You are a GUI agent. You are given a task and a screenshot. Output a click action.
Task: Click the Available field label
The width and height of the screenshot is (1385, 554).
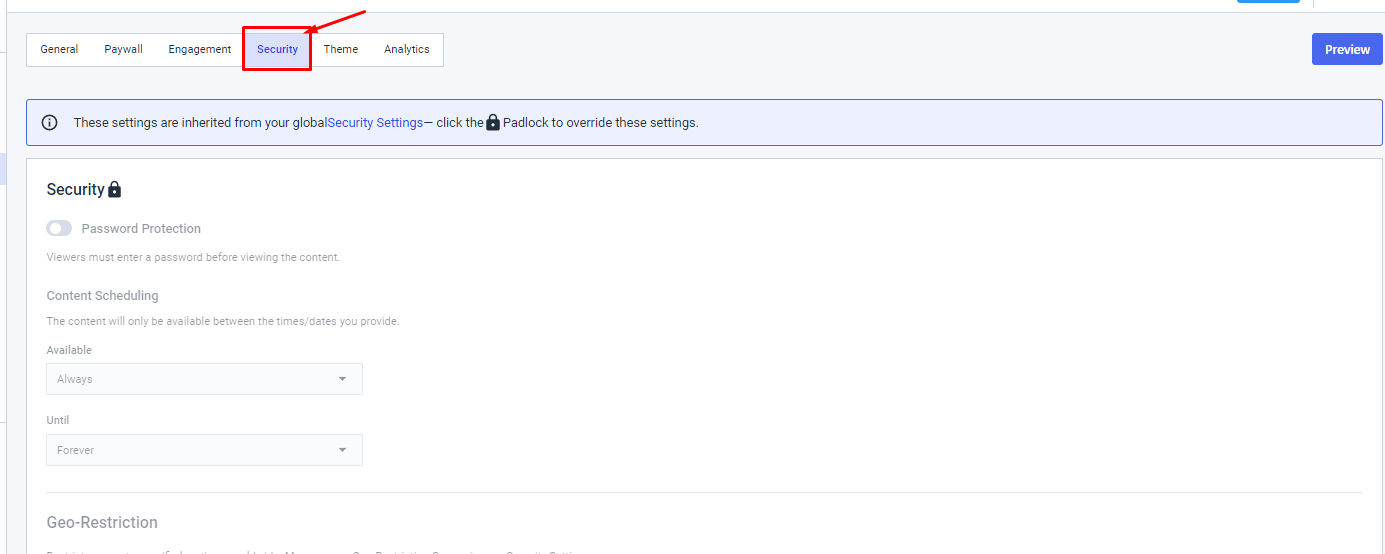click(69, 350)
